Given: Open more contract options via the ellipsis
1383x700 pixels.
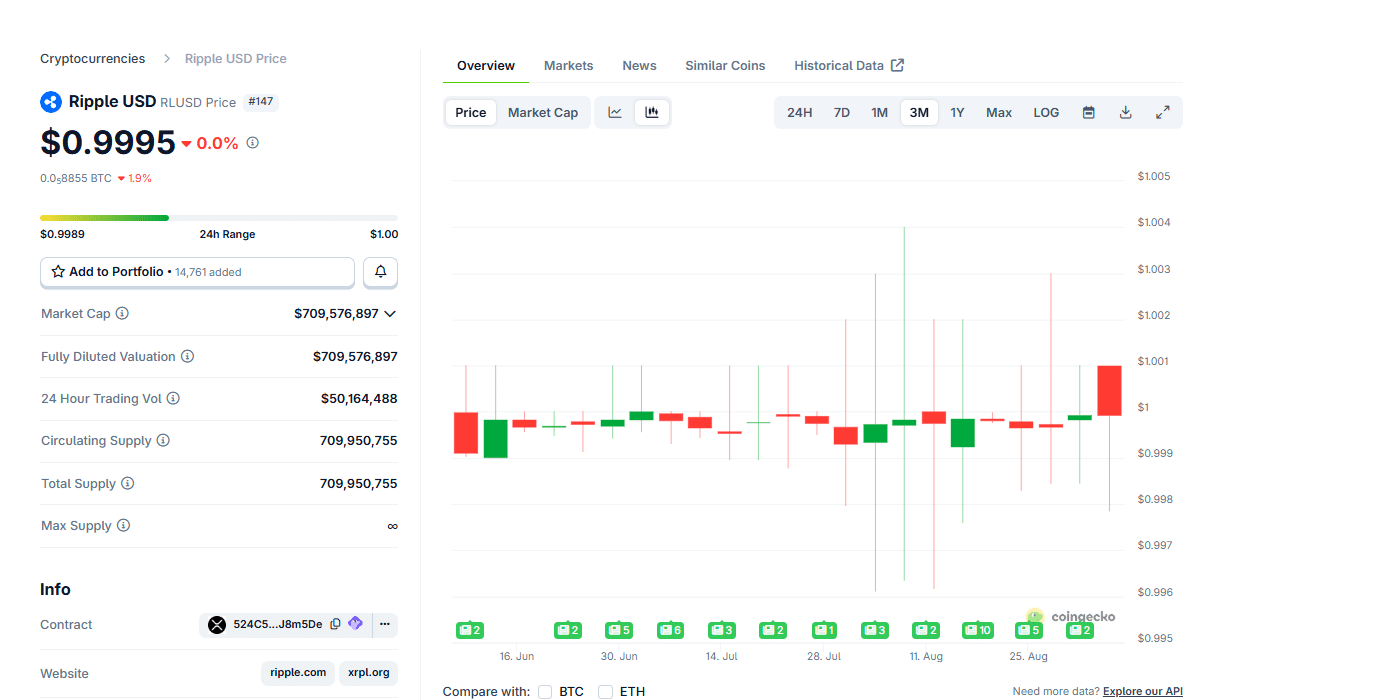Looking at the screenshot, I should 384,625.
